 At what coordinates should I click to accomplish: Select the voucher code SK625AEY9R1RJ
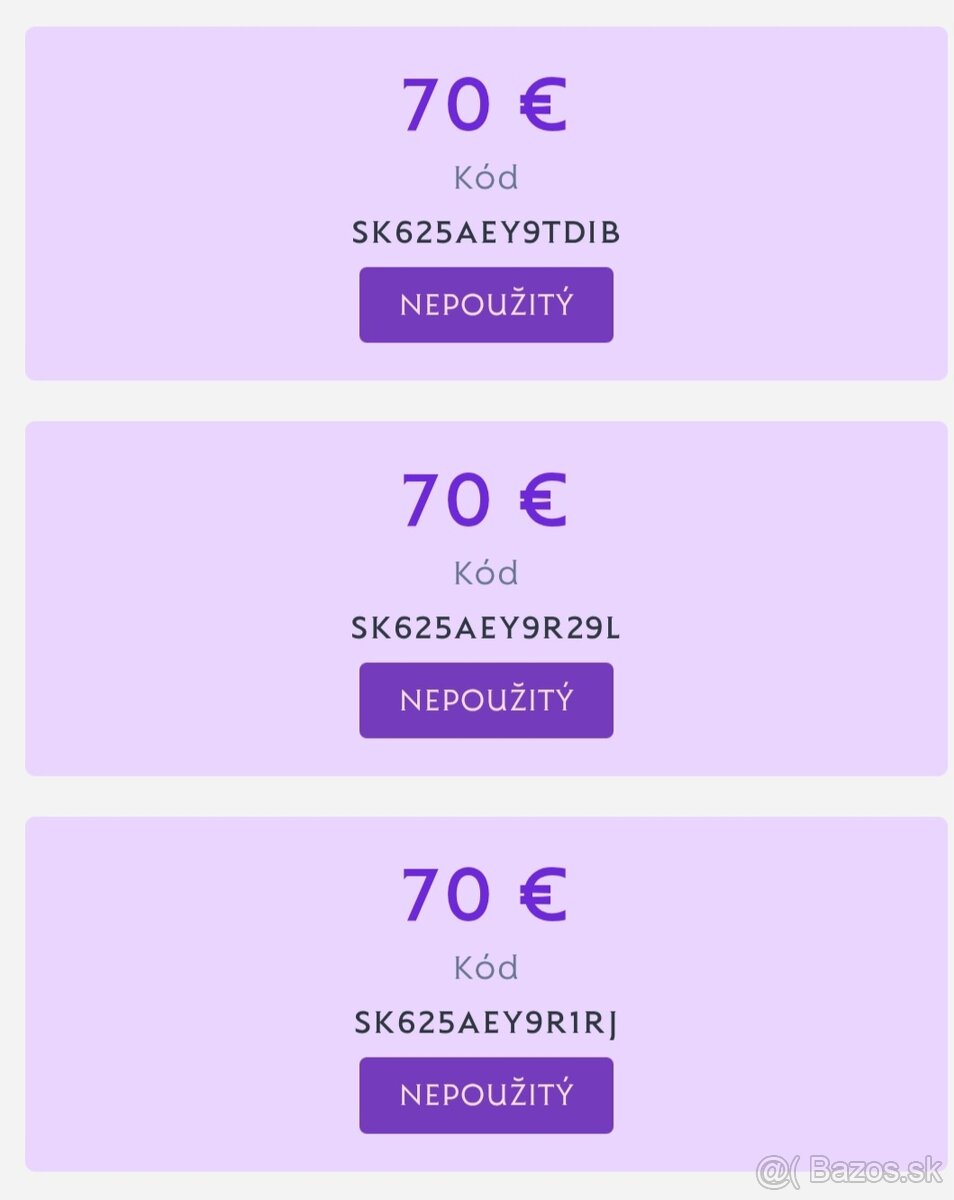[x=486, y=1023]
